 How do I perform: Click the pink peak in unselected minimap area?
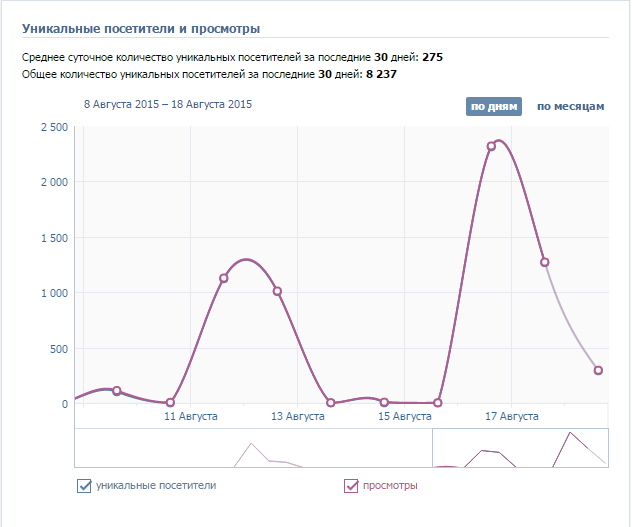pyautogui.click(x=251, y=444)
